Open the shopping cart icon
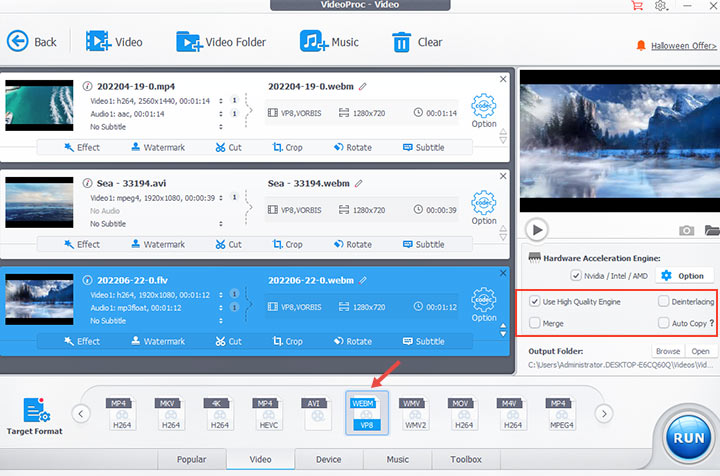This screenshot has height=476, width=720. point(637,6)
